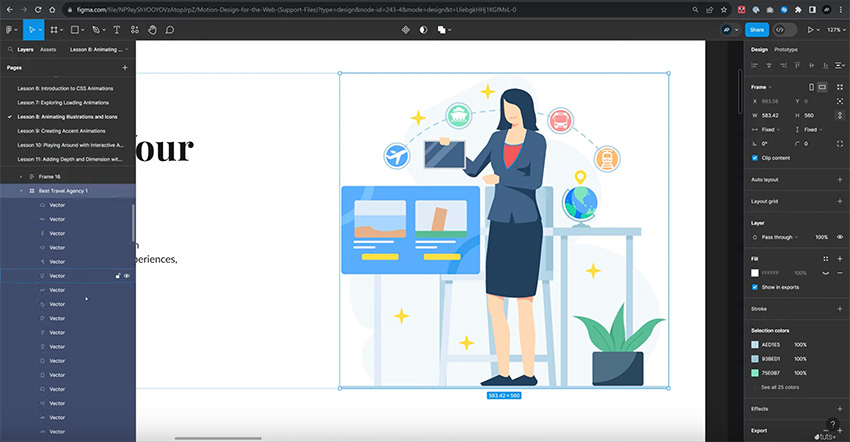Image resolution: width=850 pixels, height=442 pixels.
Task: Click the Present play icon
Action: tap(810, 30)
